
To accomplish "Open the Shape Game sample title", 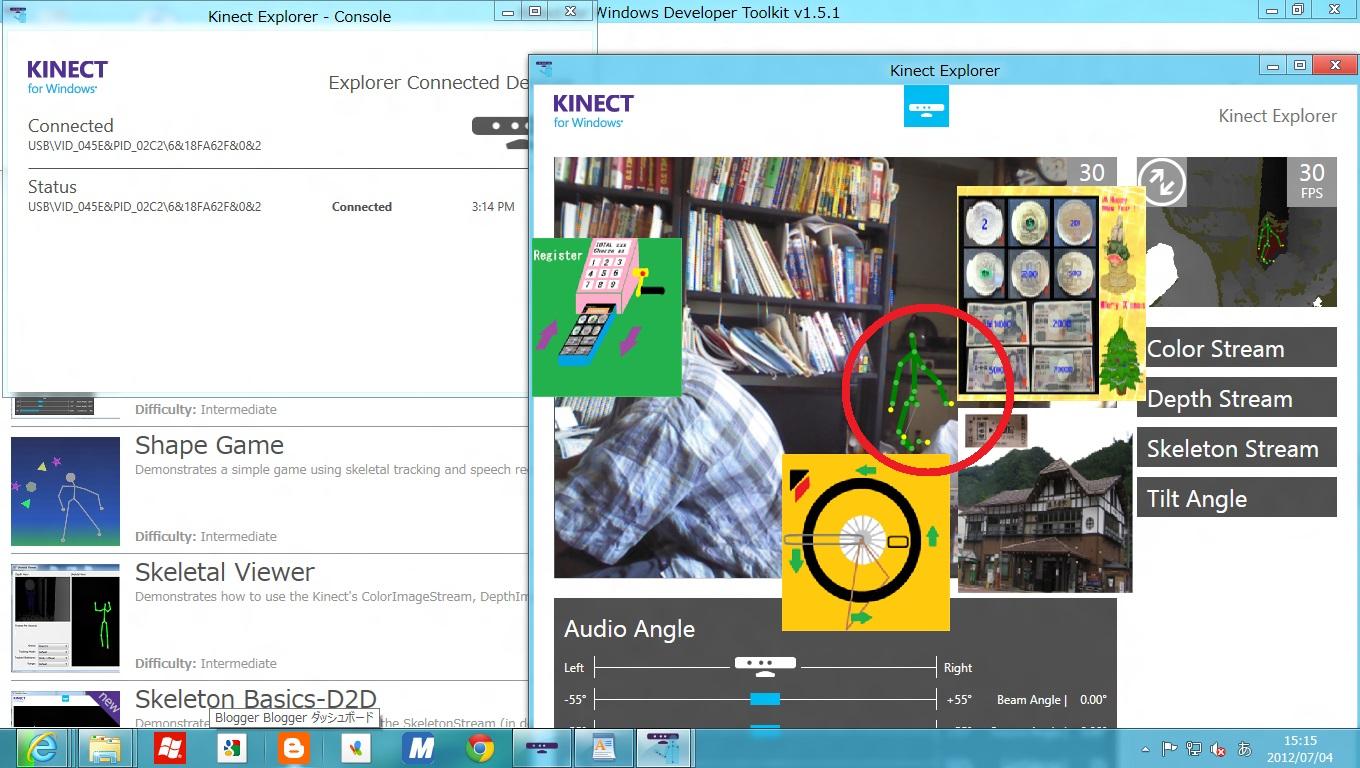I will pos(209,445).
